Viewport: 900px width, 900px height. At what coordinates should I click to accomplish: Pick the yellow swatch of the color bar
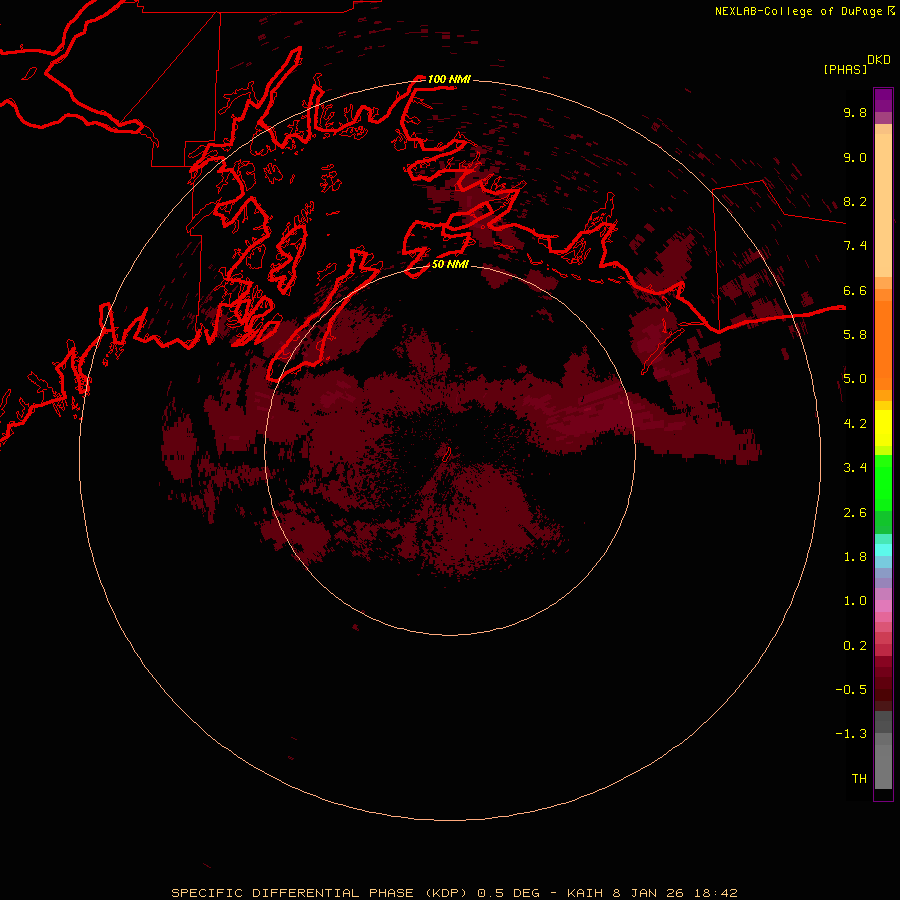(x=883, y=428)
